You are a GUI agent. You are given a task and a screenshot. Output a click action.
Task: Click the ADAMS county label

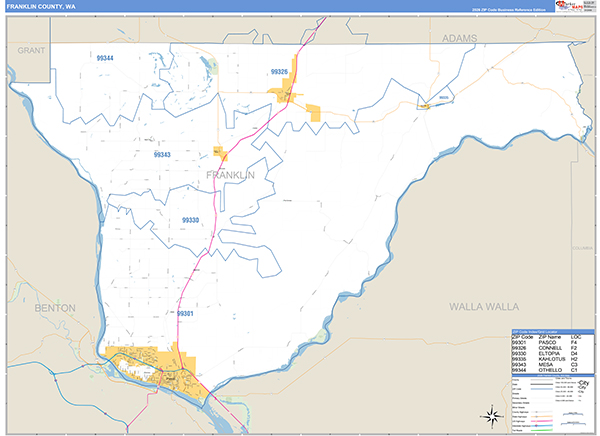pyautogui.click(x=460, y=38)
